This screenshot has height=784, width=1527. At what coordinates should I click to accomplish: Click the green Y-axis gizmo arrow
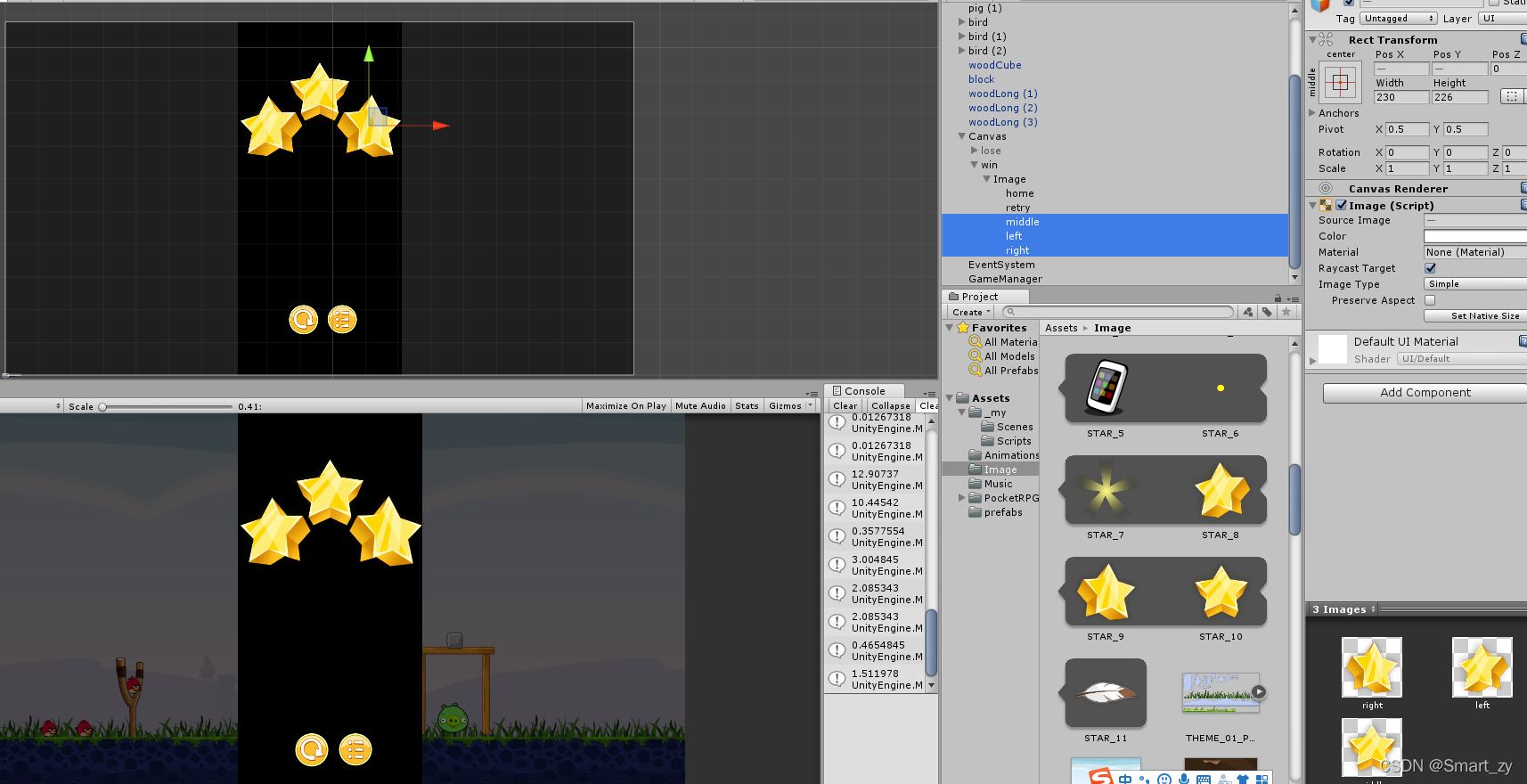point(369,55)
